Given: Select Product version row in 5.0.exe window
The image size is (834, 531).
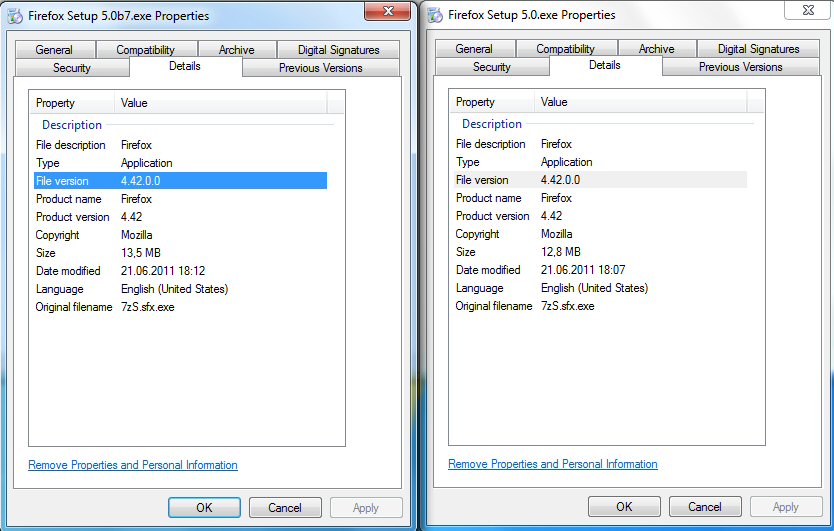Looking at the screenshot, I should coord(601,216).
